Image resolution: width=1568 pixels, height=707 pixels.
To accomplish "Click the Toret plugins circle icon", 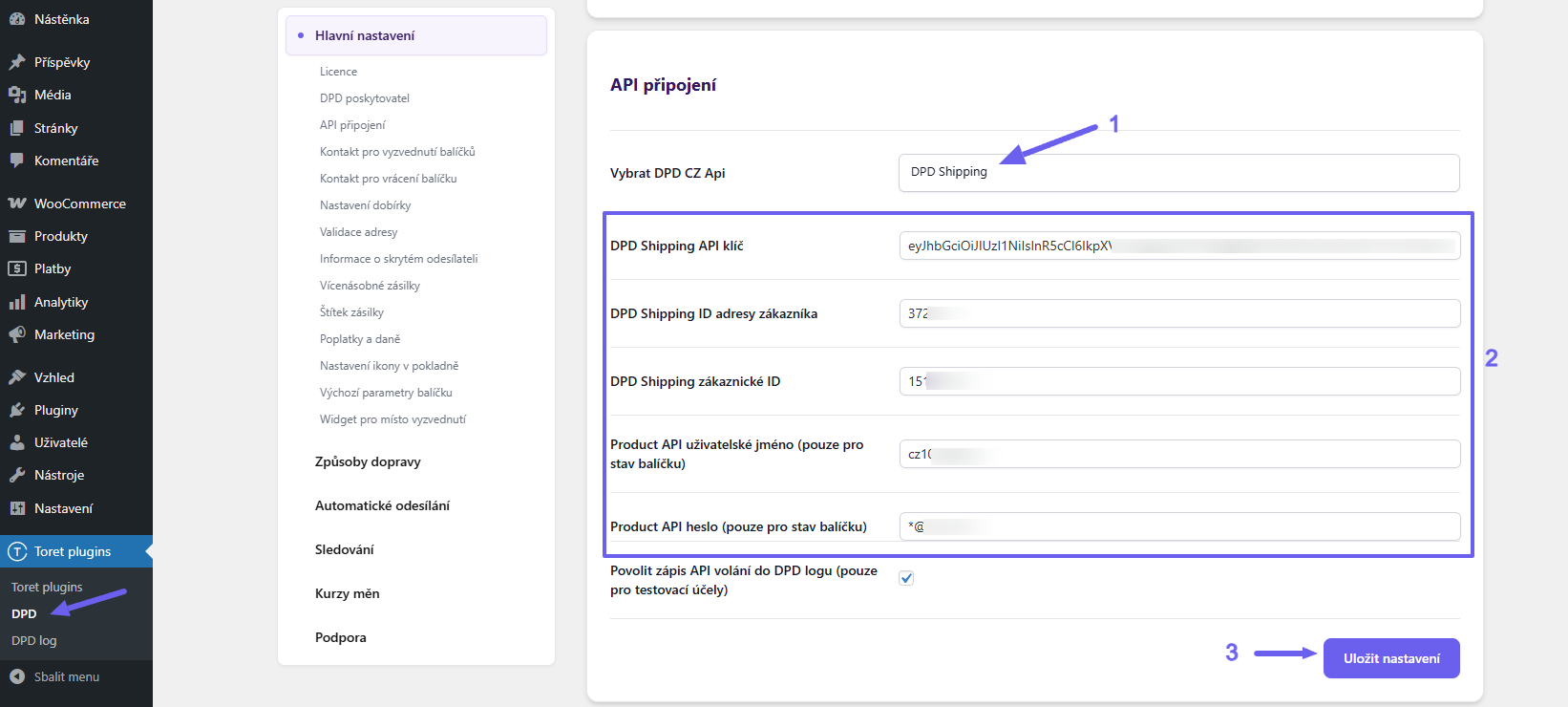I will coord(17,551).
